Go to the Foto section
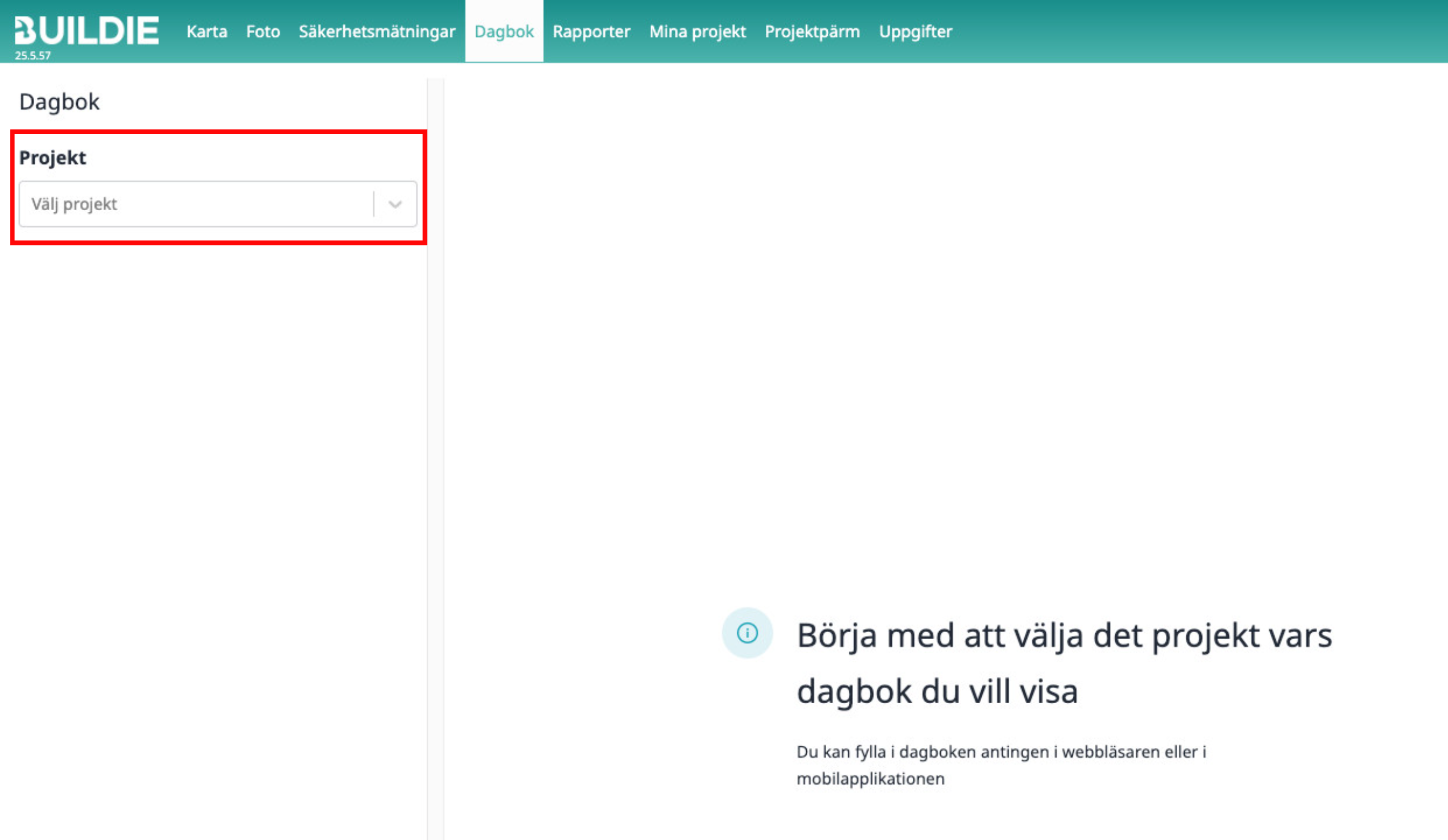The width and height of the screenshot is (1448, 840). pos(263,31)
